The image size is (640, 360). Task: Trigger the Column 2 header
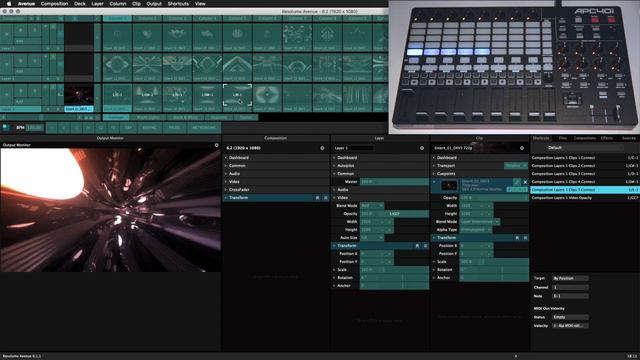147,18
